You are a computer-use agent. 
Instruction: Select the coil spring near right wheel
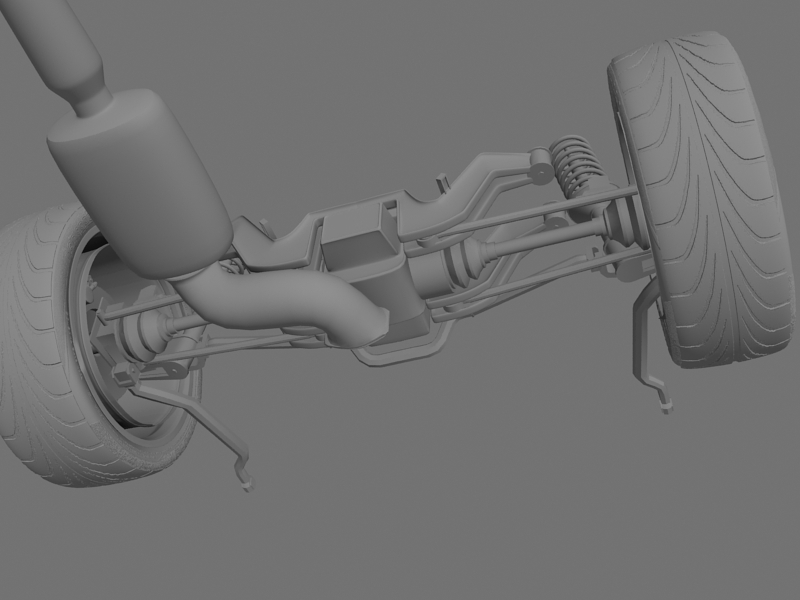578,166
